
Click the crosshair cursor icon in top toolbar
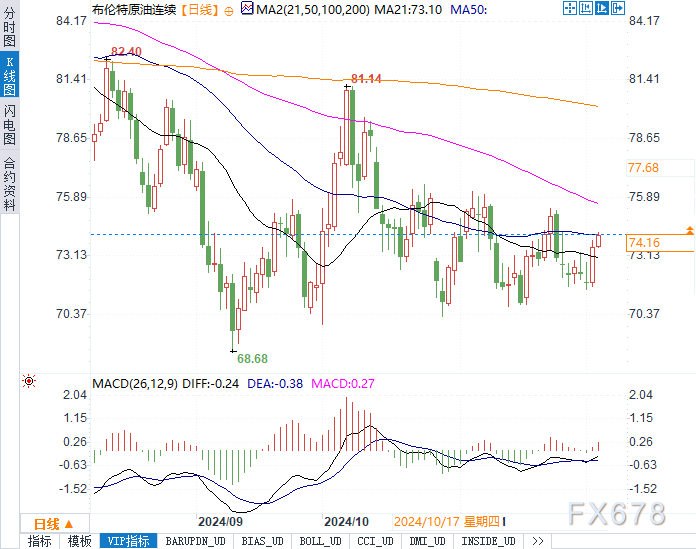[569, 8]
